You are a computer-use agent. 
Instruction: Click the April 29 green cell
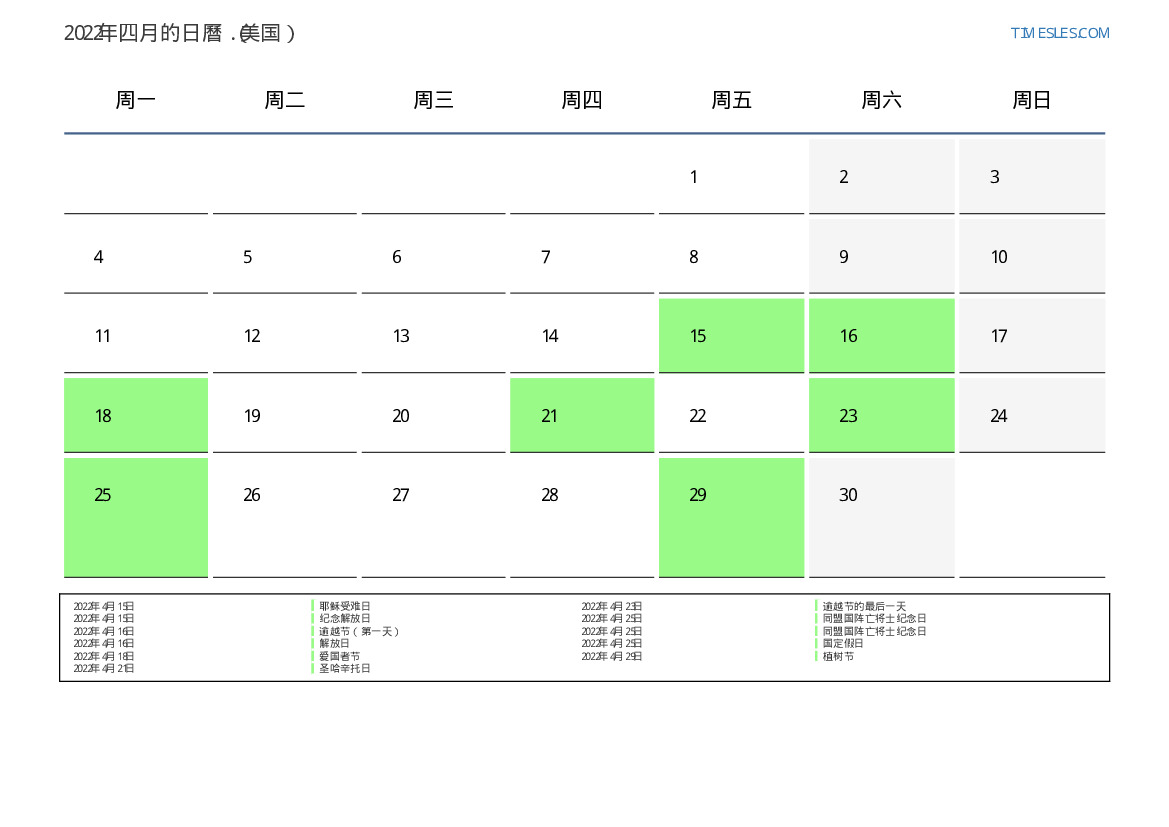pos(731,516)
